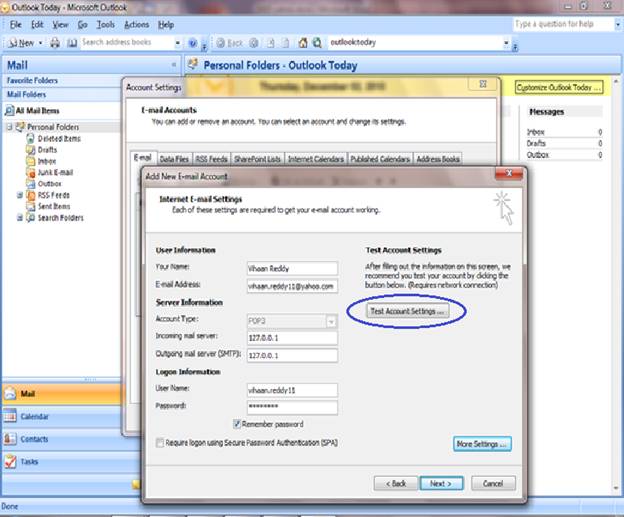Toggle Remember password checkbox
Screen dimensions: 624x517
pos(237,424)
